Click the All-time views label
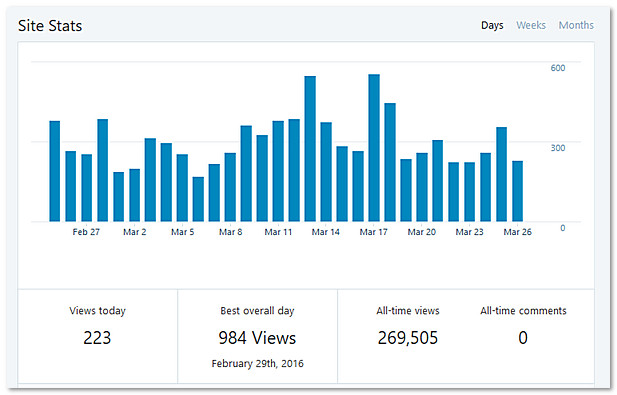This screenshot has width=617, height=395. pyautogui.click(x=408, y=311)
